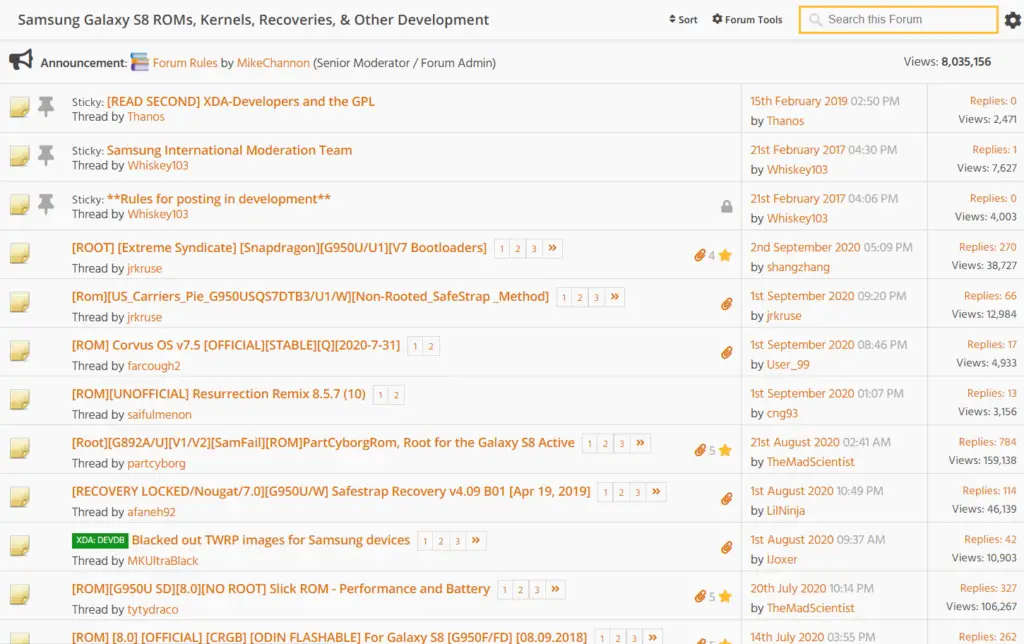
Task: Open last poster LilNinja's profile
Action: pos(786,510)
